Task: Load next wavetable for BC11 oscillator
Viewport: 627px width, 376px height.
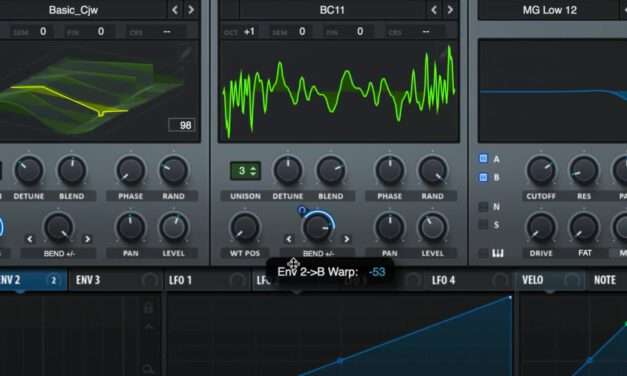Action: (x=450, y=10)
